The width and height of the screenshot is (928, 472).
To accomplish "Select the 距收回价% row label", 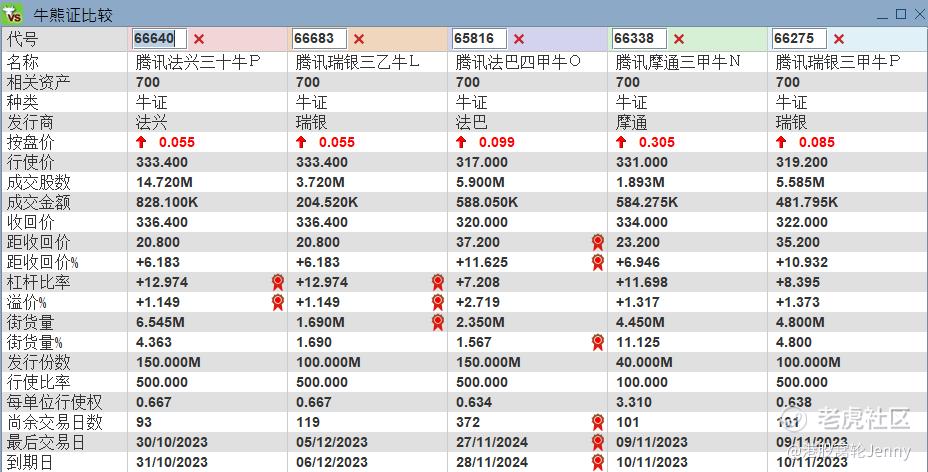I will click(42, 262).
